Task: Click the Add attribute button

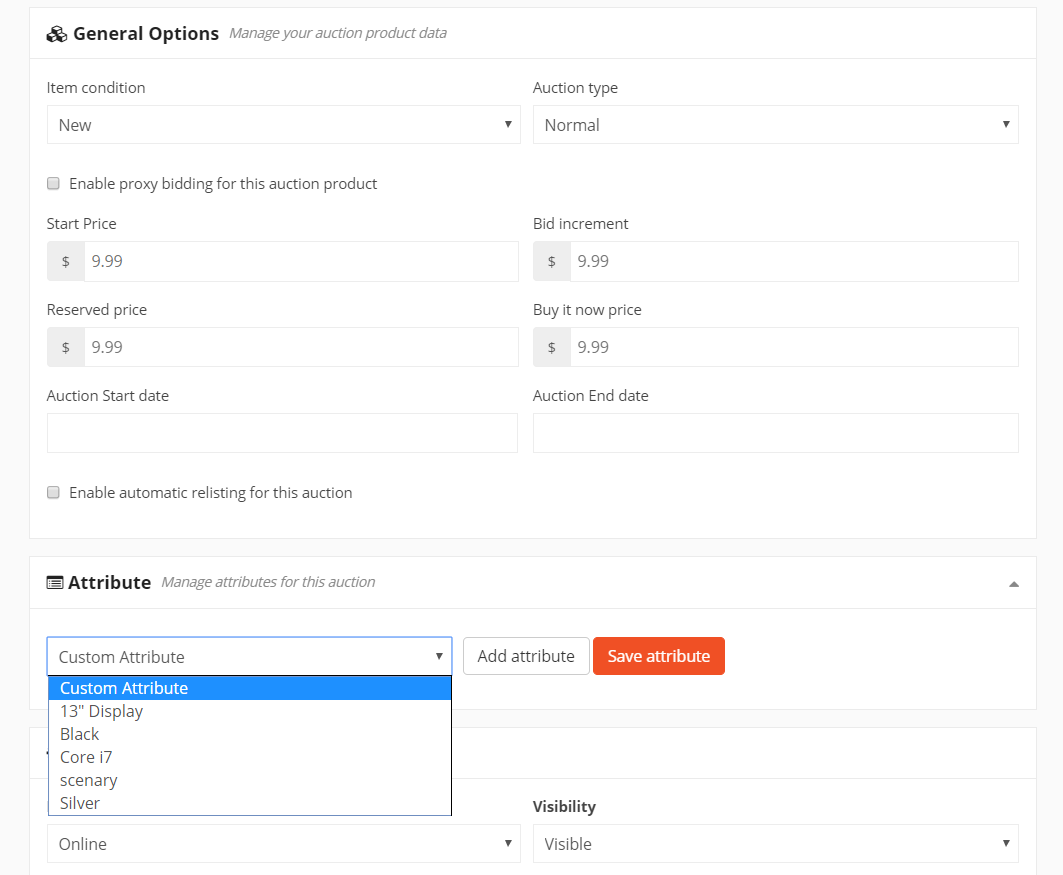Action: click(526, 656)
